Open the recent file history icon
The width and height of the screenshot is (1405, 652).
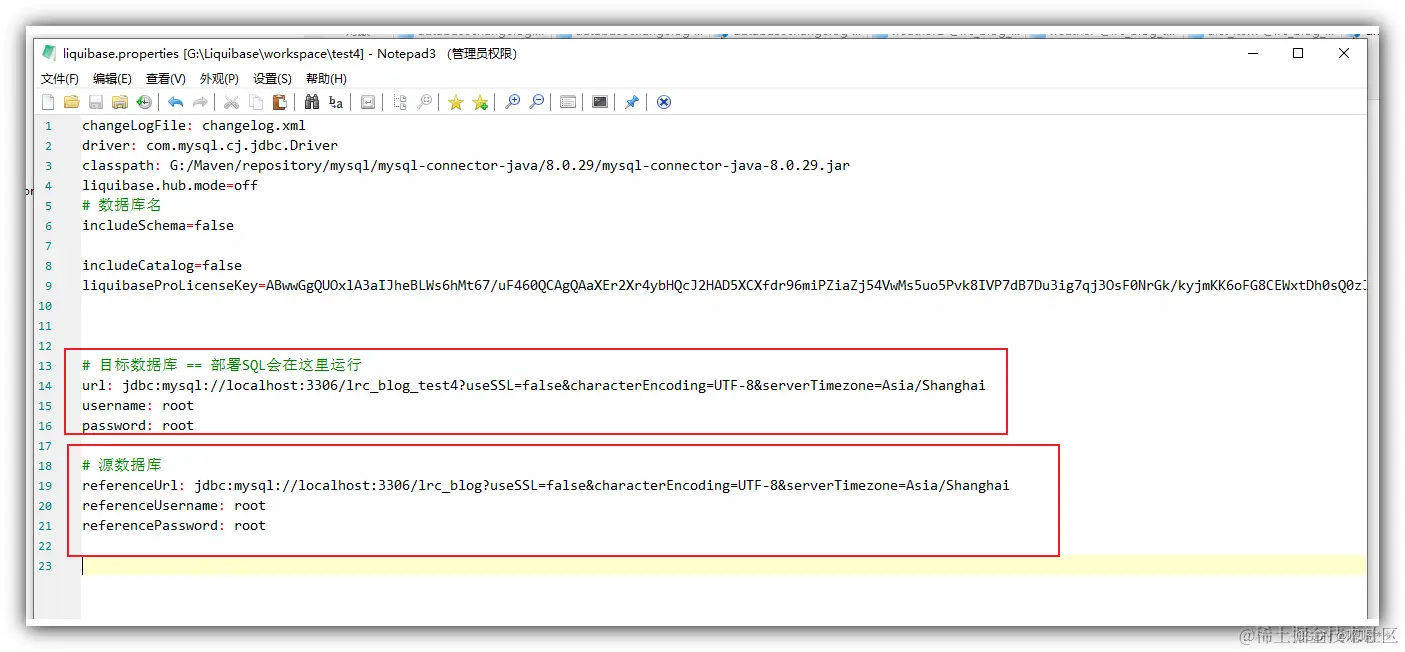pos(144,102)
